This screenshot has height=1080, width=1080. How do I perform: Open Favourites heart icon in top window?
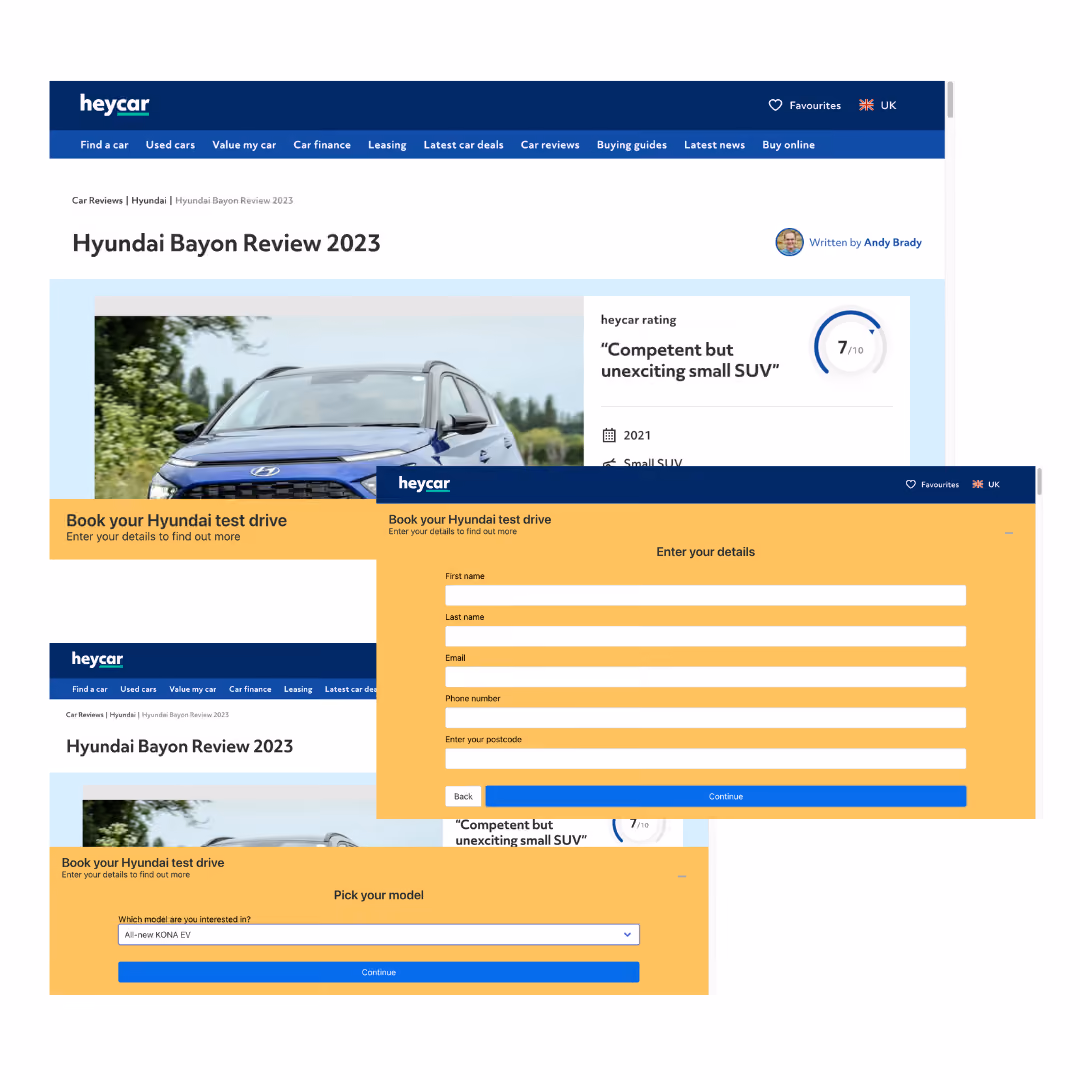point(775,105)
